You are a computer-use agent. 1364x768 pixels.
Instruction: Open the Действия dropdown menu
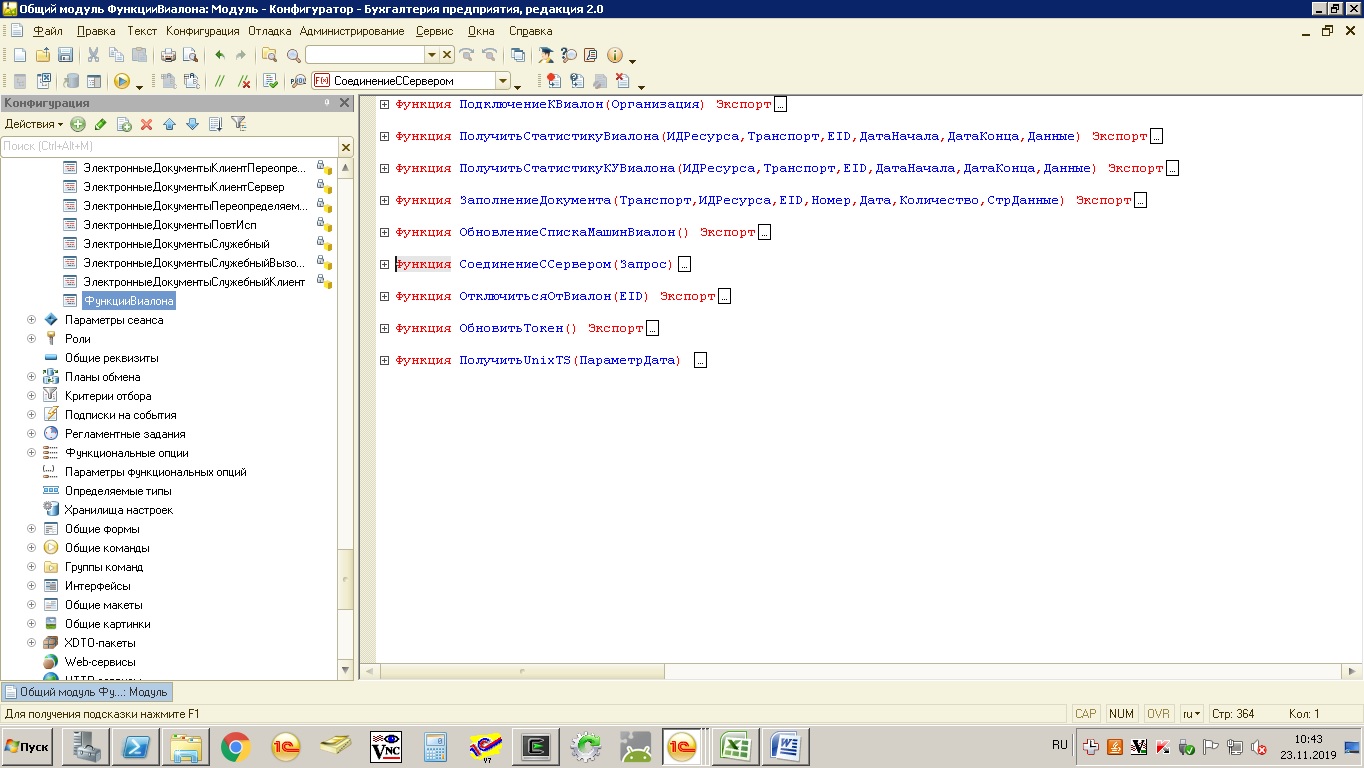click(x=33, y=124)
